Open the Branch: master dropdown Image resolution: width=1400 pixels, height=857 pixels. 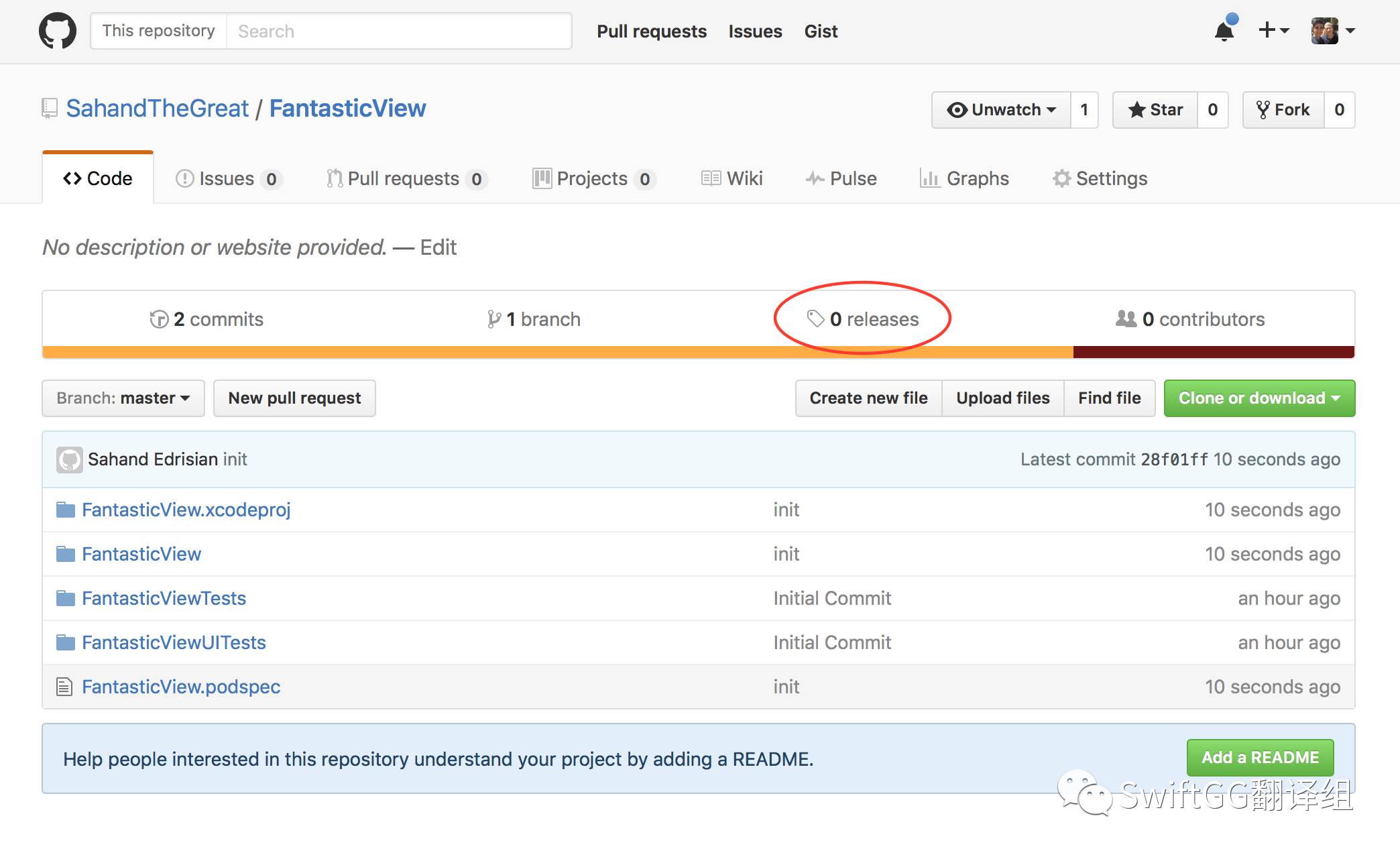click(123, 398)
